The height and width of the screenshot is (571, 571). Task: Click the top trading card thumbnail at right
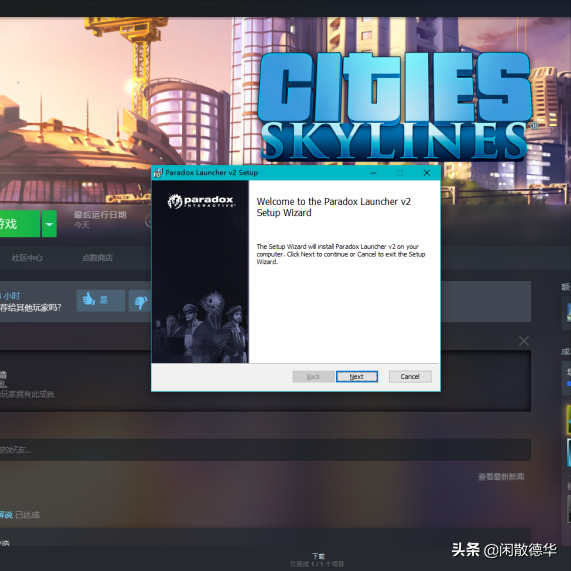(x=568, y=313)
